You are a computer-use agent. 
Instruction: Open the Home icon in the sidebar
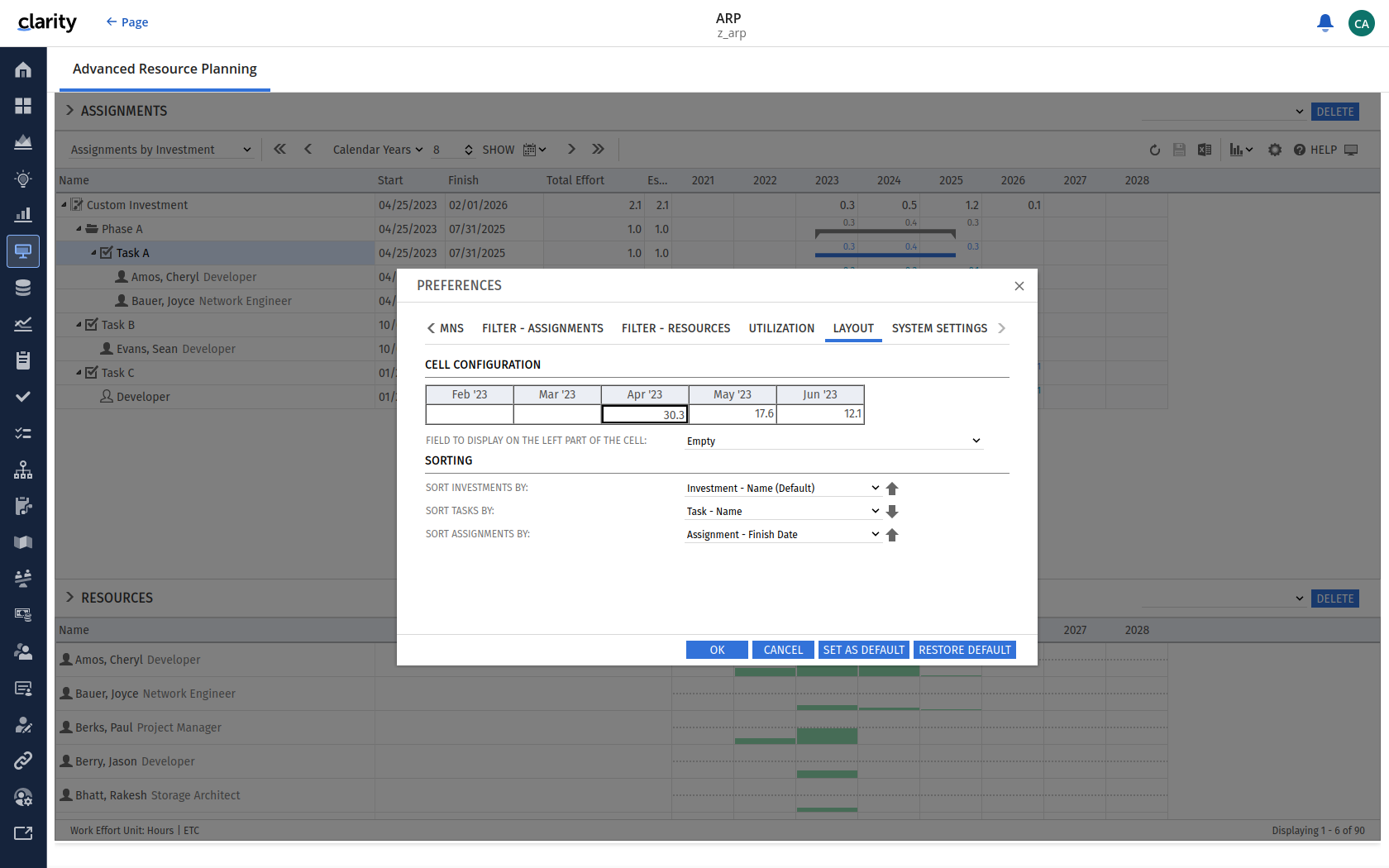click(23, 69)
